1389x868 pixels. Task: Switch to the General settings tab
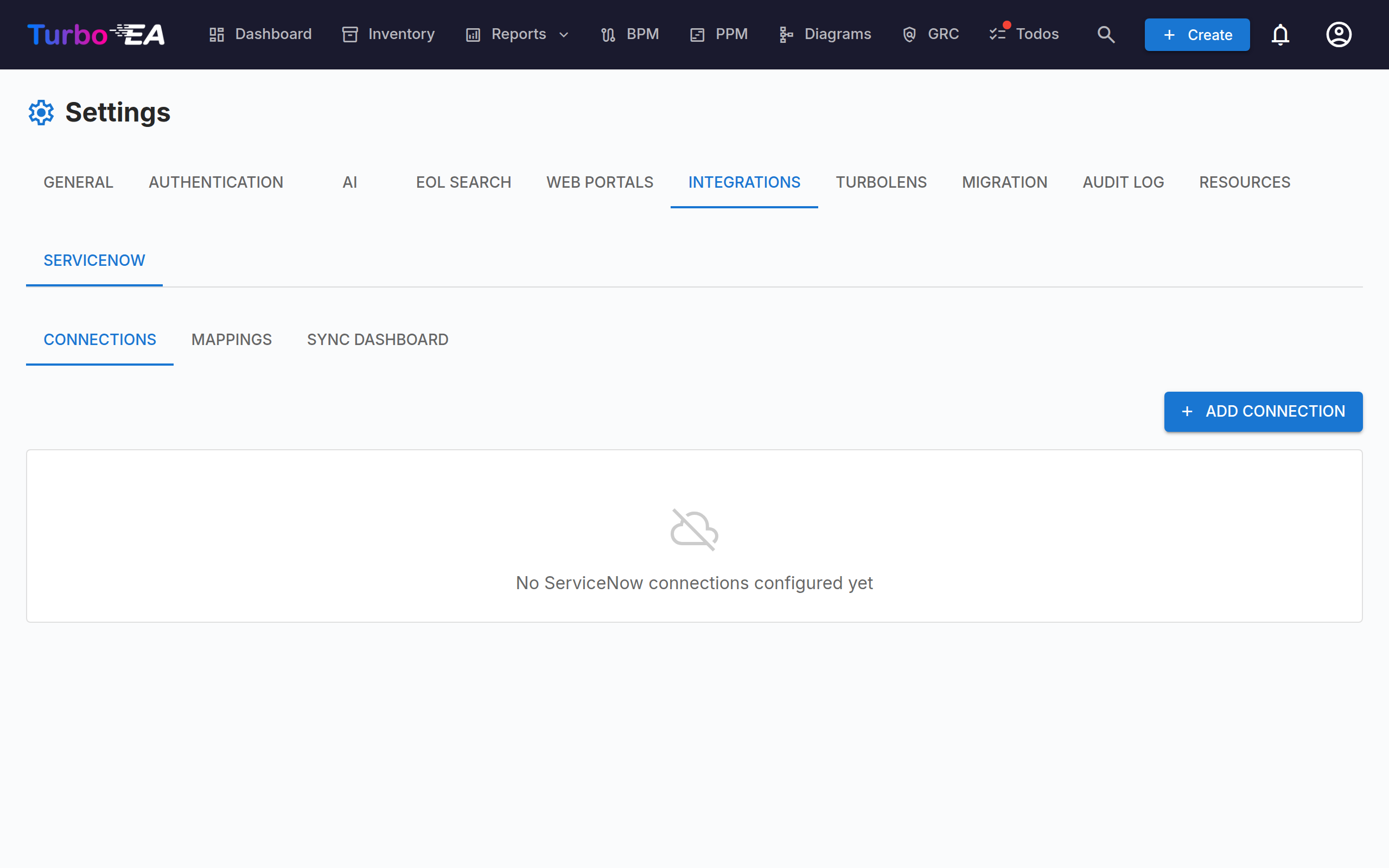point(79,182)
